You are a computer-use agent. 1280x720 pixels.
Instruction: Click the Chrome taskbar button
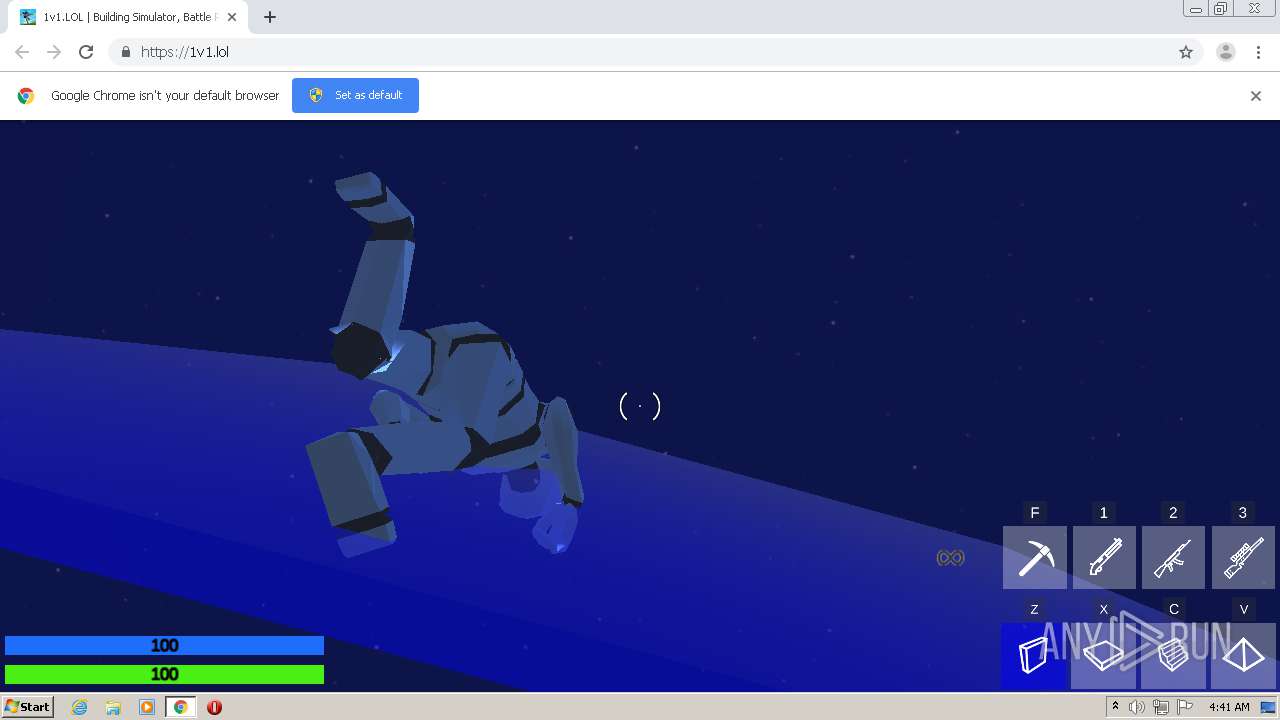(180, 707)
